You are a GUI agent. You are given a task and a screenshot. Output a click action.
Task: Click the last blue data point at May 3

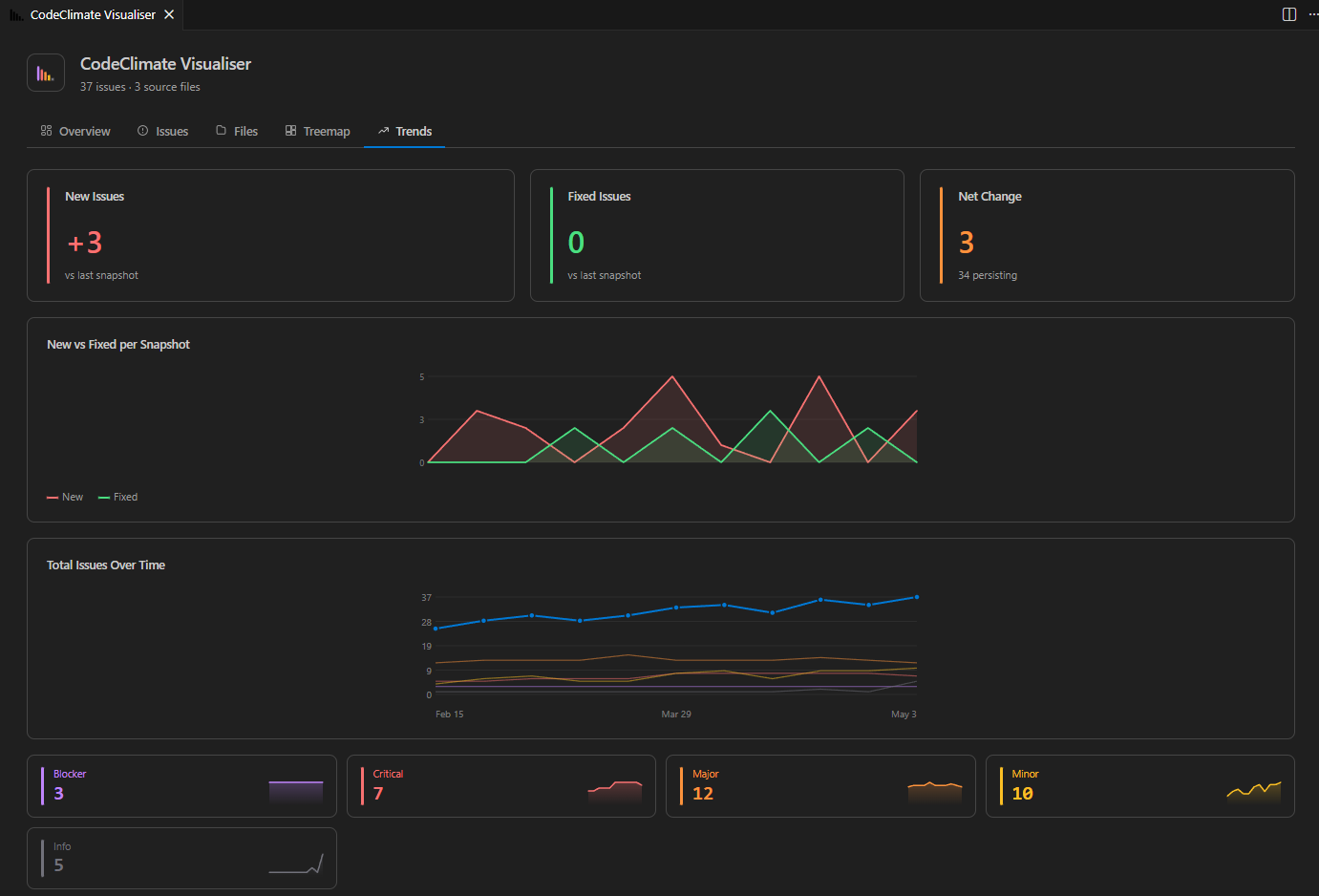[917, 597]
